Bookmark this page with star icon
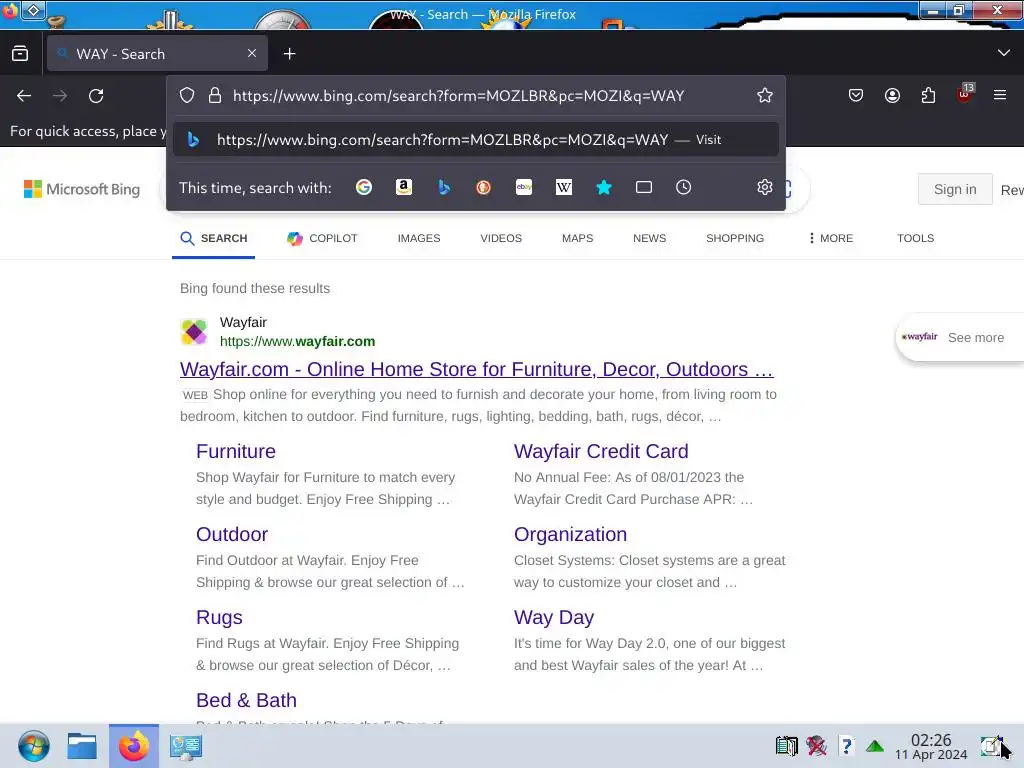This screenshot has height=768, width=1024. point(765,95)
